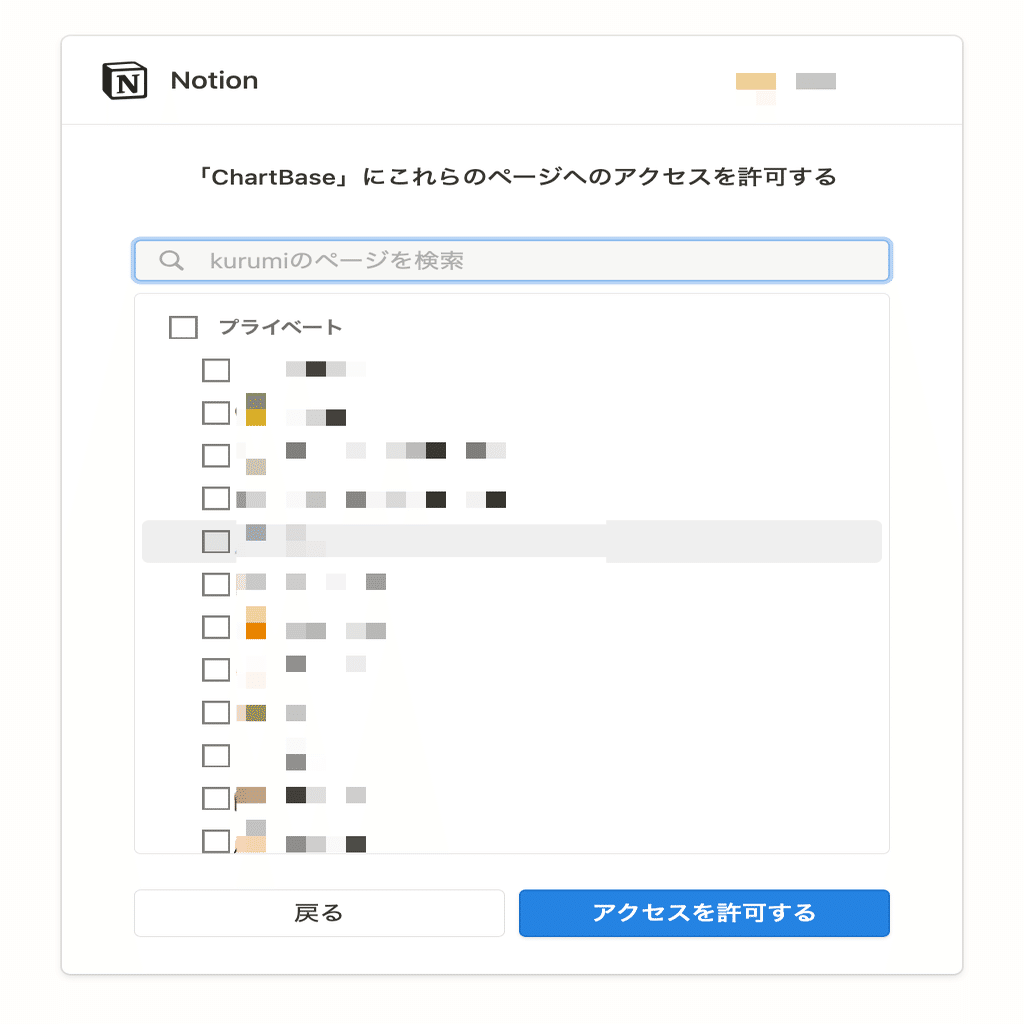The height and width of the screenshot is (1024, 1024).
Task: Click the blurred yellow account item in header
Action: [x=756, y=82]
